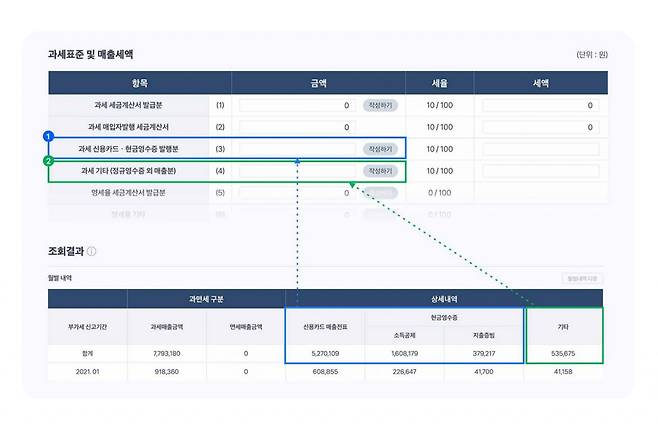Click the 신용카드 매출전표 column header
This screenshot has height=433, width=658.
point(325,326)
